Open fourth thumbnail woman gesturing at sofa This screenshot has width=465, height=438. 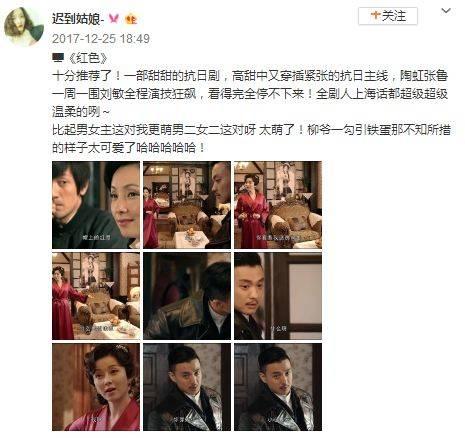coord(96,296)
